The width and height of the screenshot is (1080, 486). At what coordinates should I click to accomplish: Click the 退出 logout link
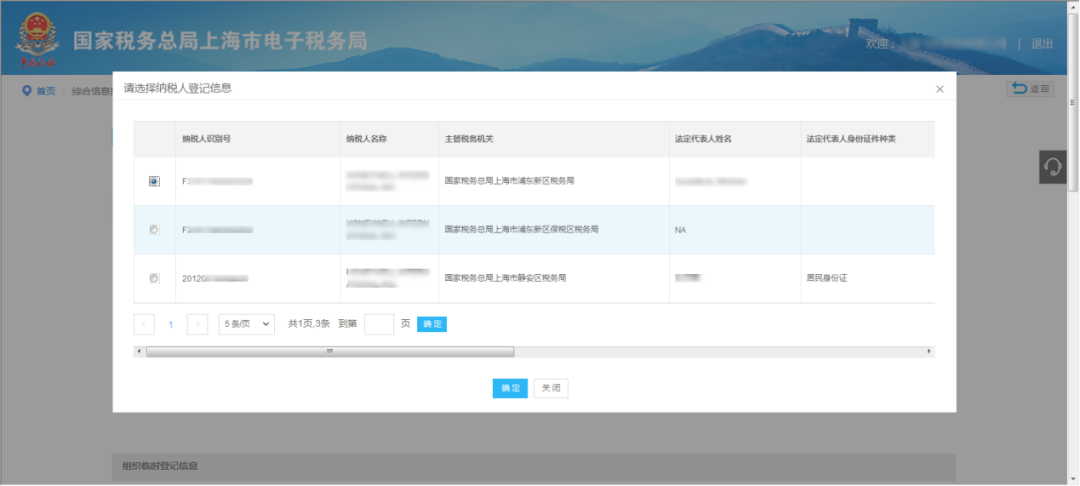click(1042, 43)
